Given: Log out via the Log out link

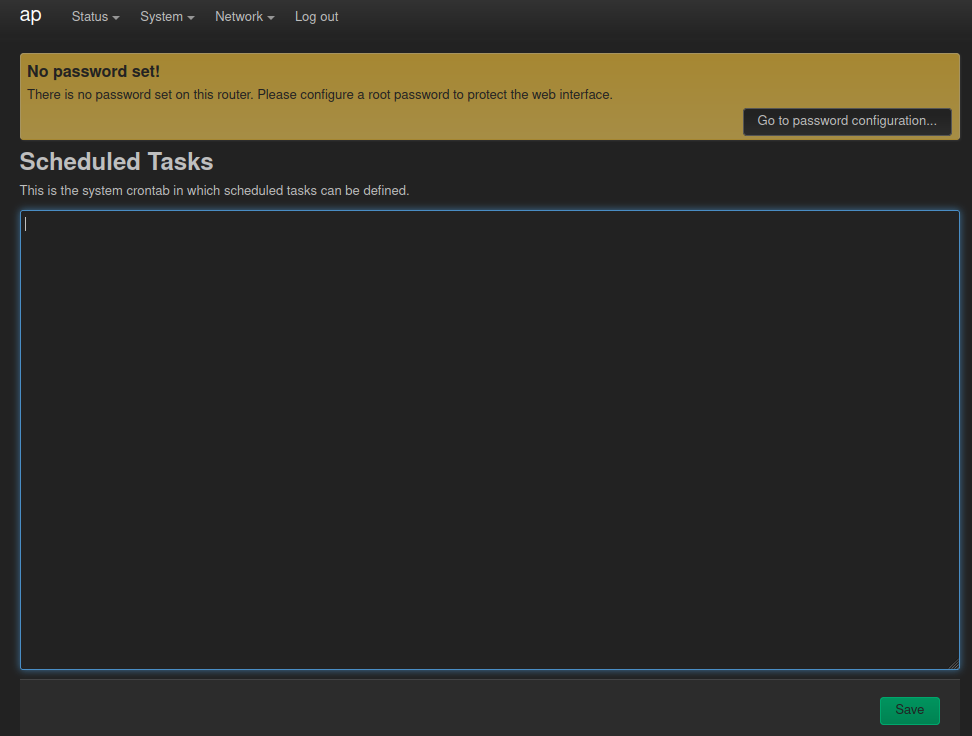Looking at the screenshot, I should point(316,17).
